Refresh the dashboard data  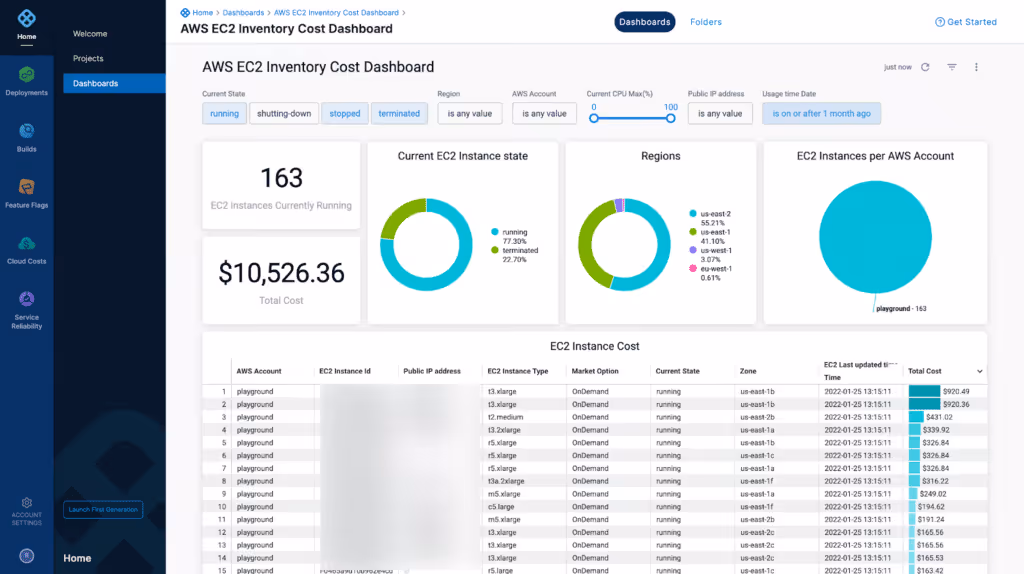click(x=925, y=67)
